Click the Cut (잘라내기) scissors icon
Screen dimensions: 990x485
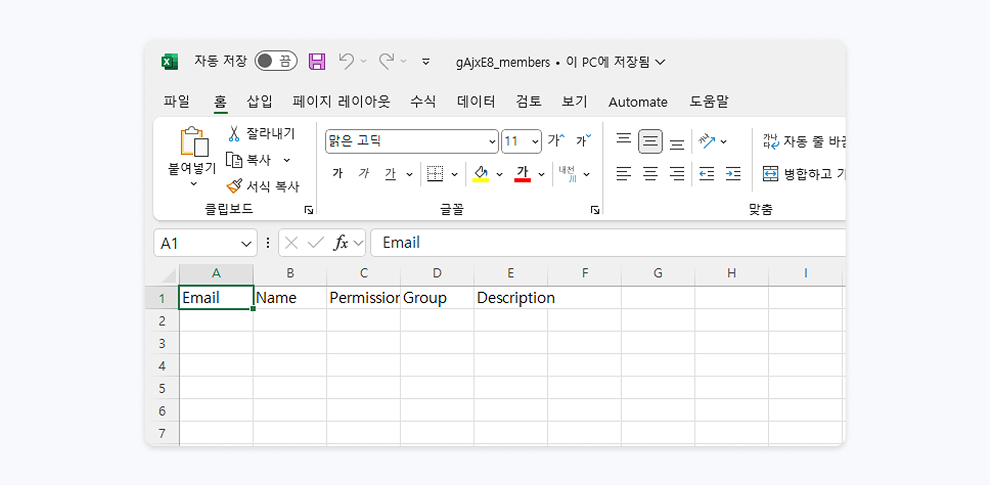click(x=235, y=133)
